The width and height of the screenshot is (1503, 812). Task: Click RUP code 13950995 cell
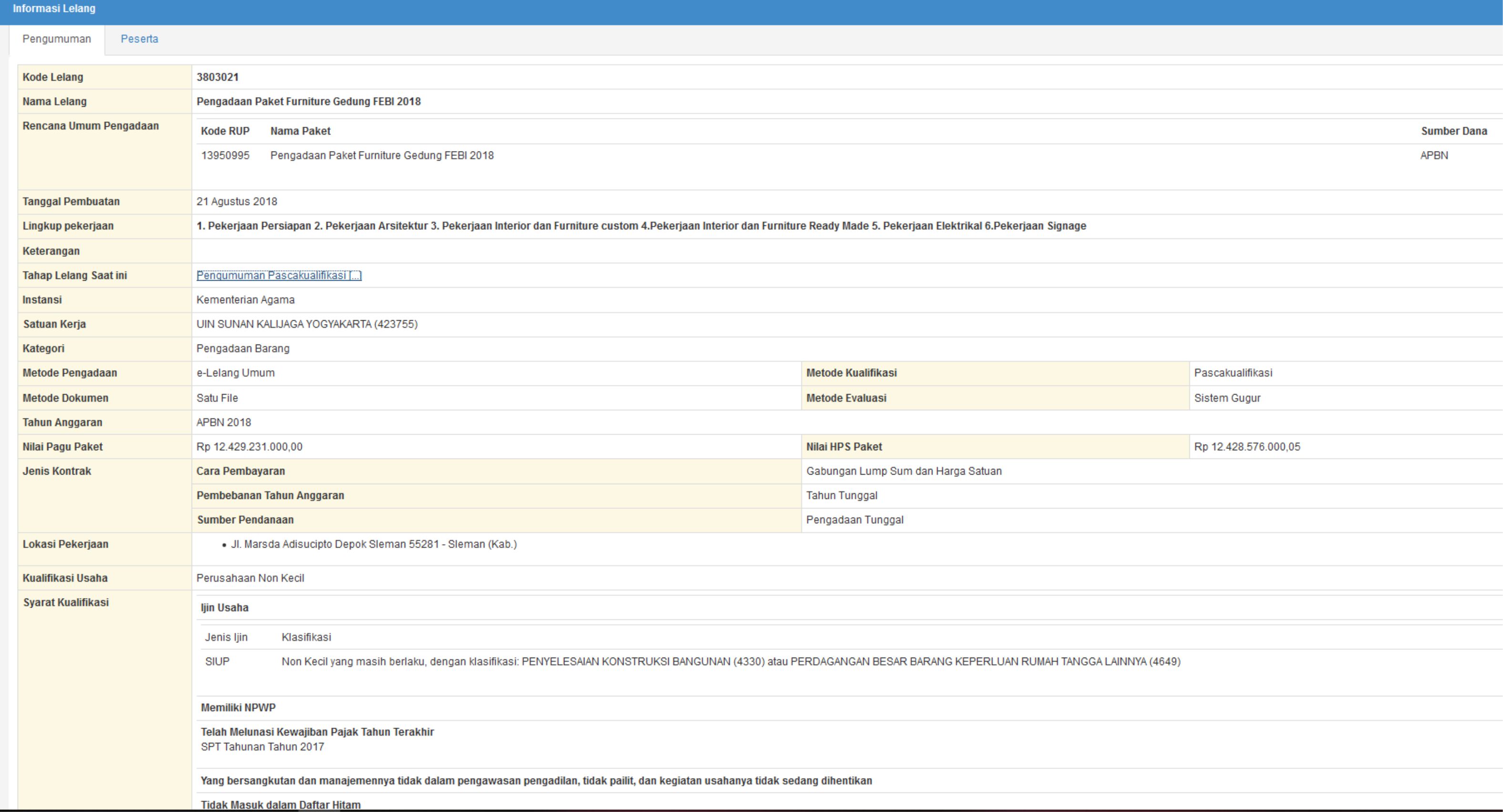click(x=225, y=156)
